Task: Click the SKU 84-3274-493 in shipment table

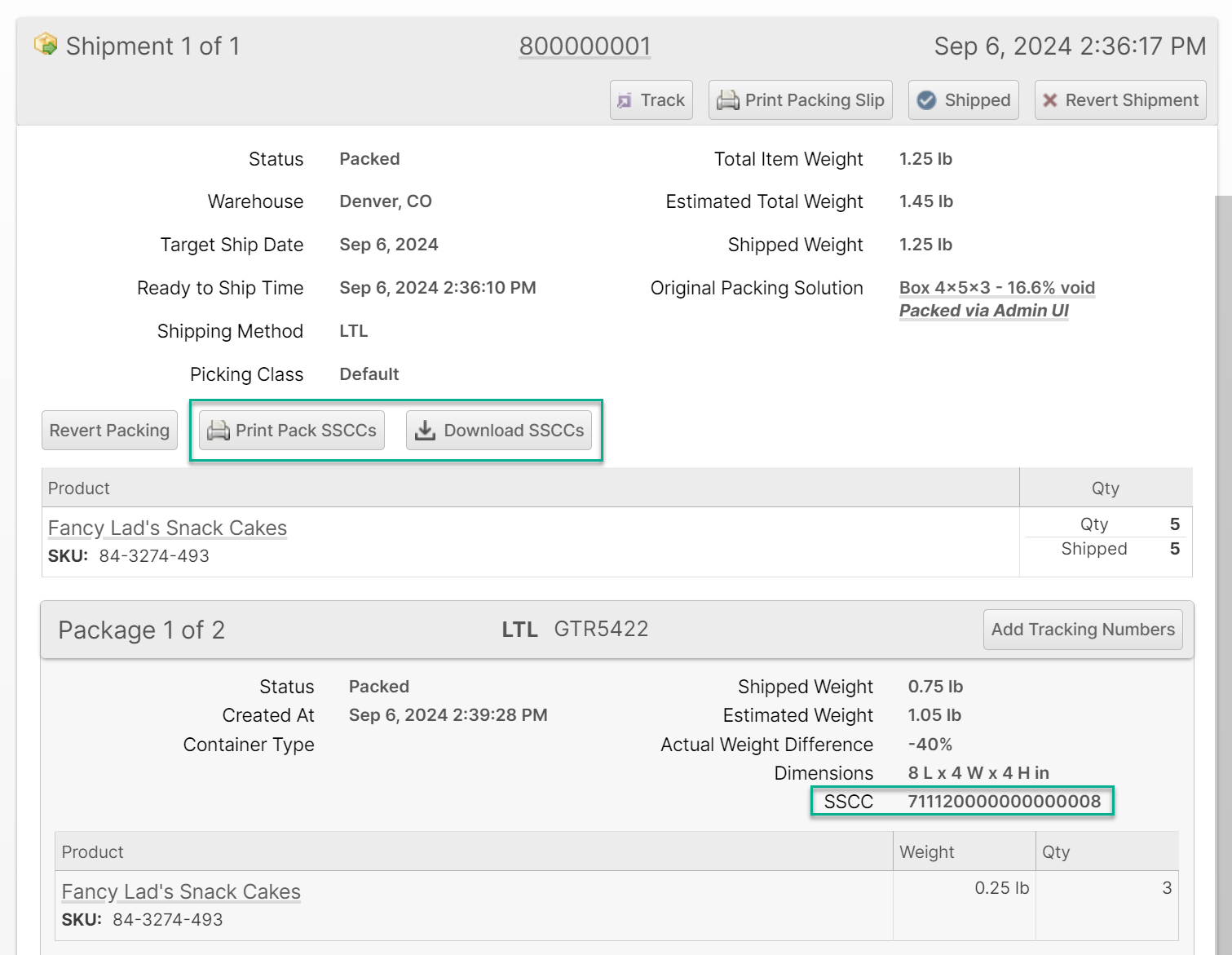Action: [x=154, y=556]
